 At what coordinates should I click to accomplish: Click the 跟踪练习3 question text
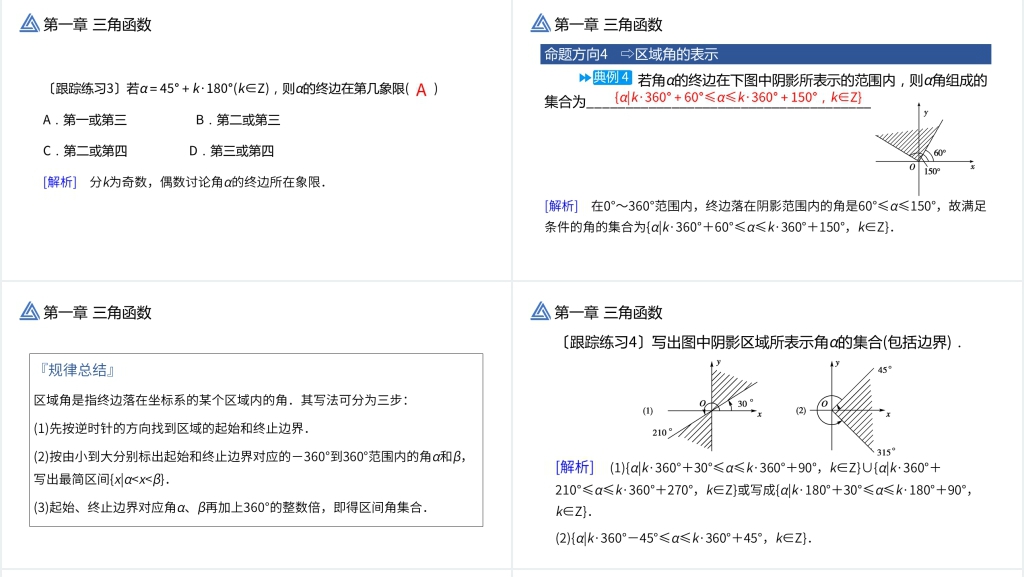pyautogui.click(x=241, y=89)
